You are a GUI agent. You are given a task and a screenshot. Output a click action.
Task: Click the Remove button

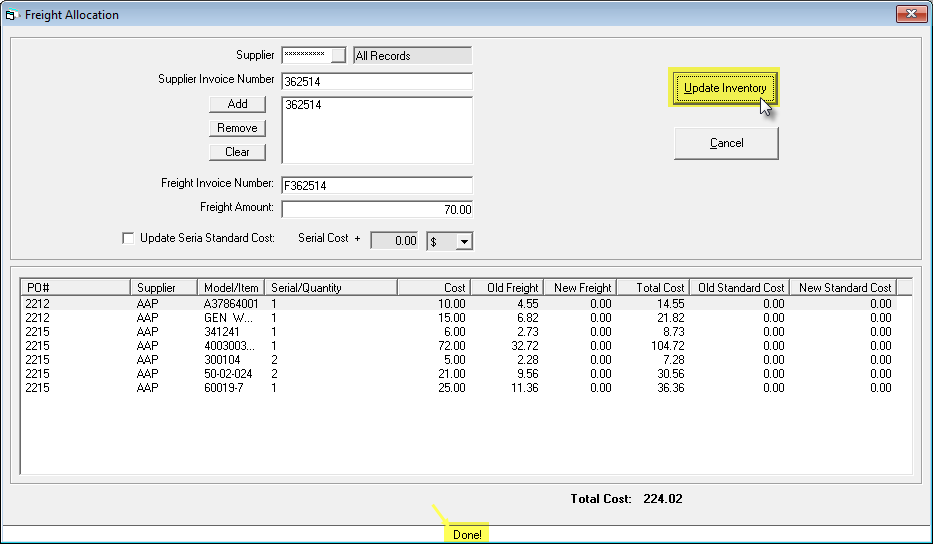237,128
